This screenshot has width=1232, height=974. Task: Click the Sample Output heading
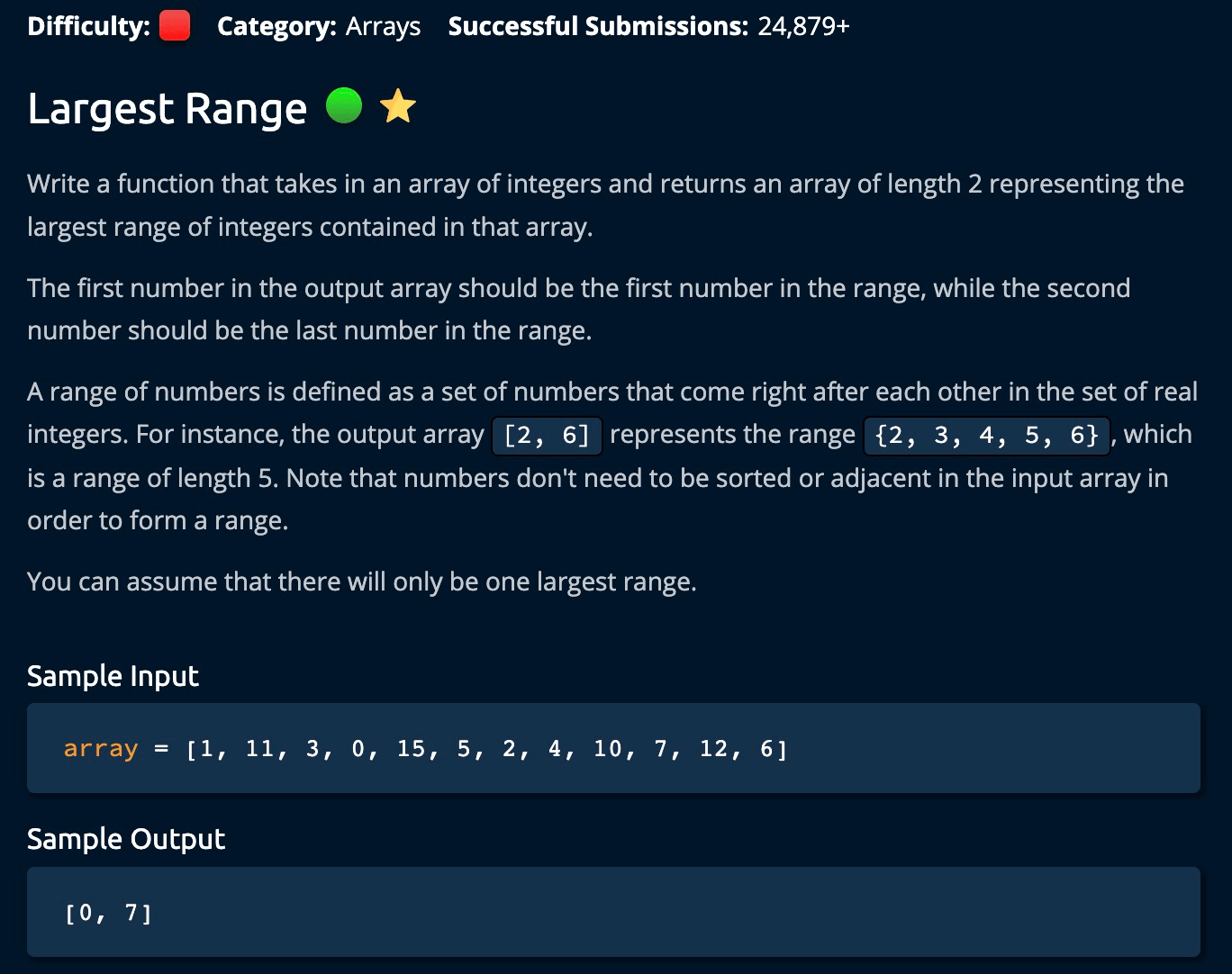coord(126,839)
